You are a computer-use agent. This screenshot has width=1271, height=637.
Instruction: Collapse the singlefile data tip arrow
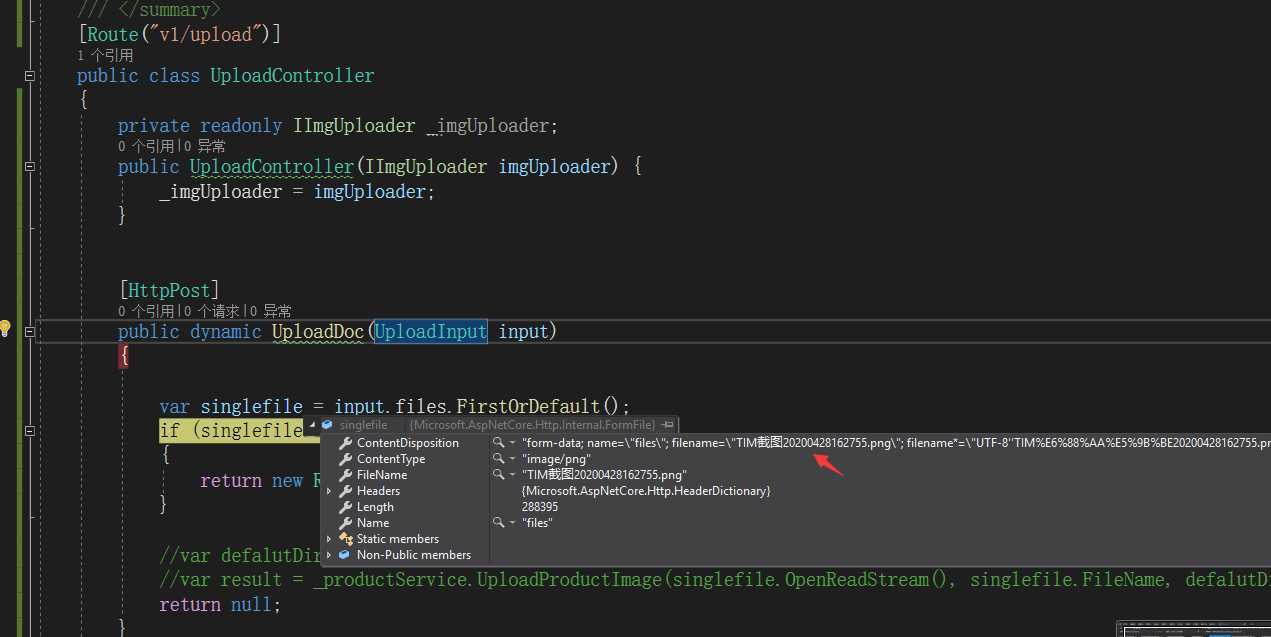click(x=312, y=425)
